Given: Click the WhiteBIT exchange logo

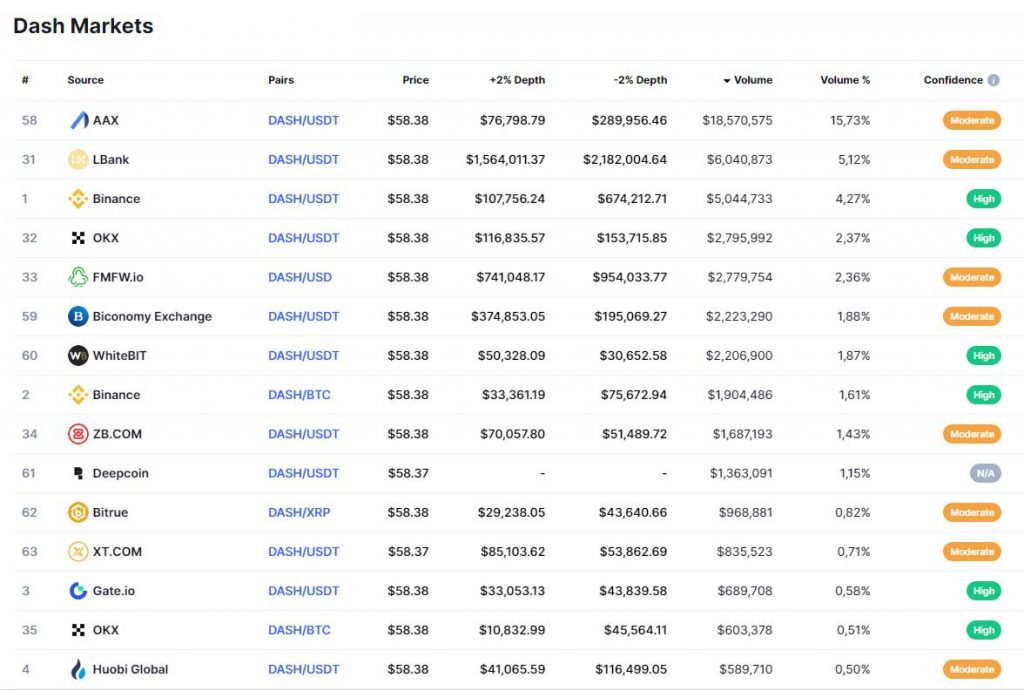Looking at the screenshot, I should 78,355.
